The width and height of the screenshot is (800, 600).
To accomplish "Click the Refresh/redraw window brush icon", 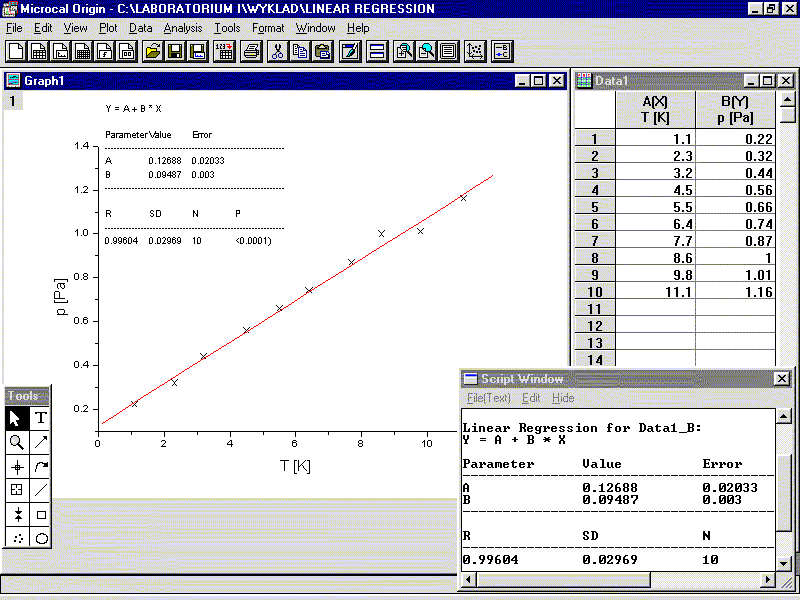I will pyautogui.click(x=349, y=52).
